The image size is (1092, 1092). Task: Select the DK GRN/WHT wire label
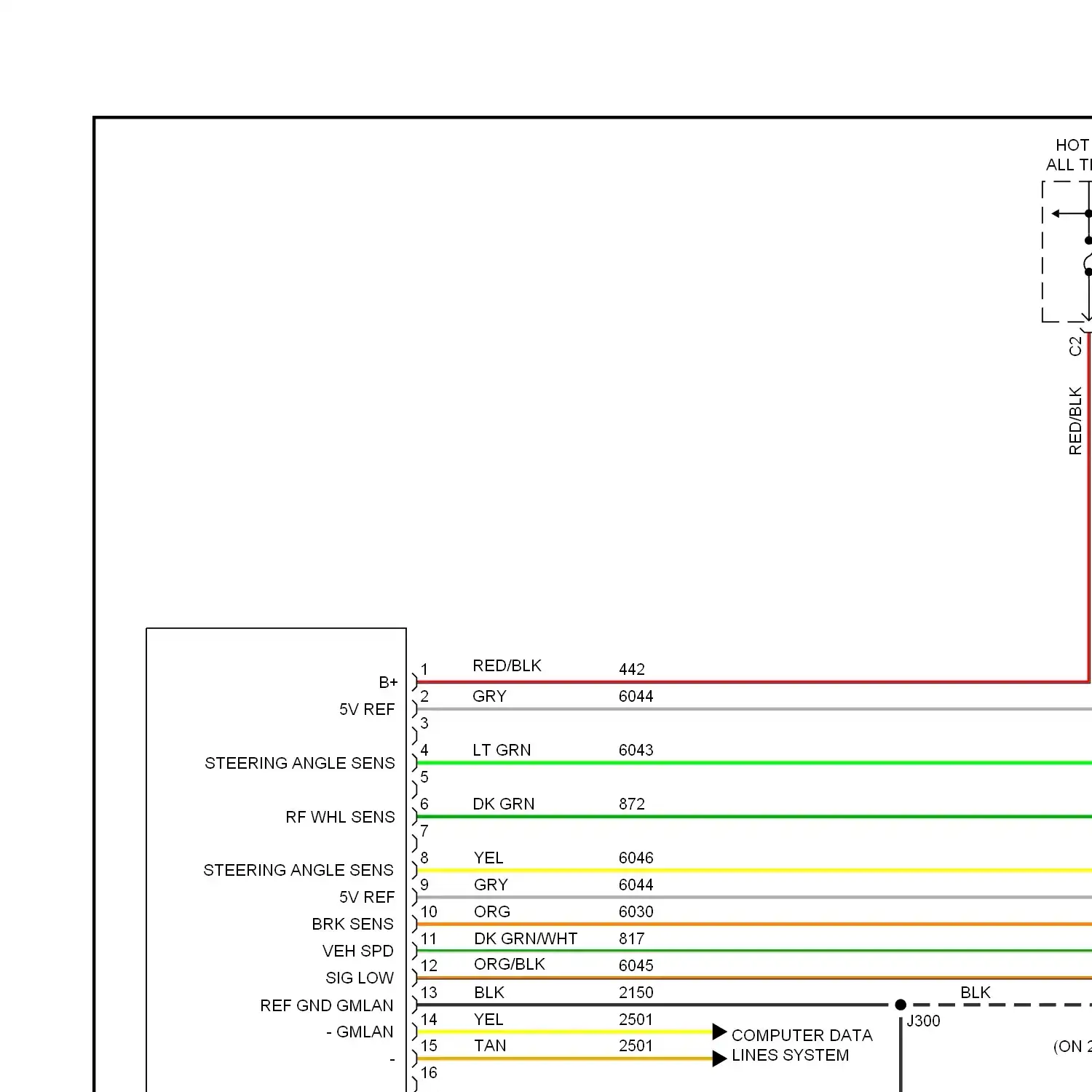pos(525,938)
